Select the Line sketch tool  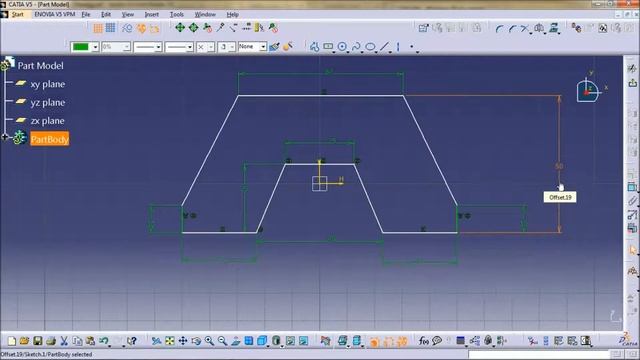click(384, 47)
